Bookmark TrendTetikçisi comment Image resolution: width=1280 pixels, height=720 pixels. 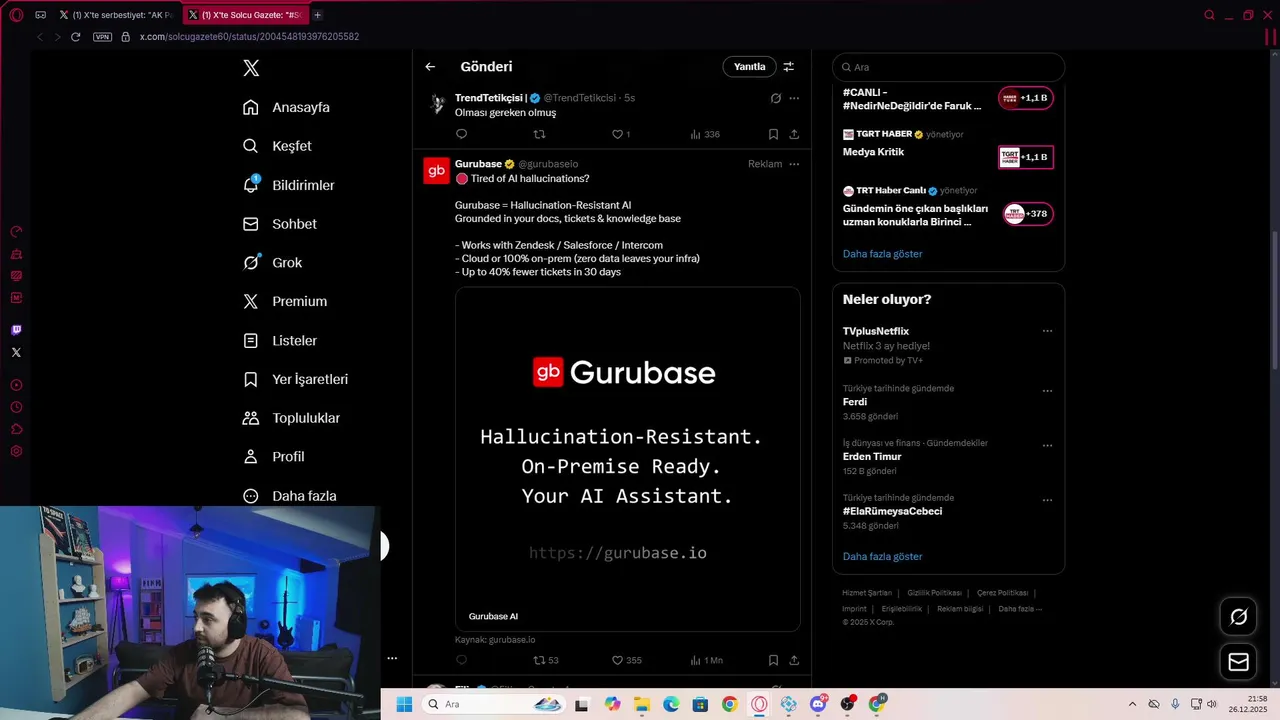[x=773, y=134]
